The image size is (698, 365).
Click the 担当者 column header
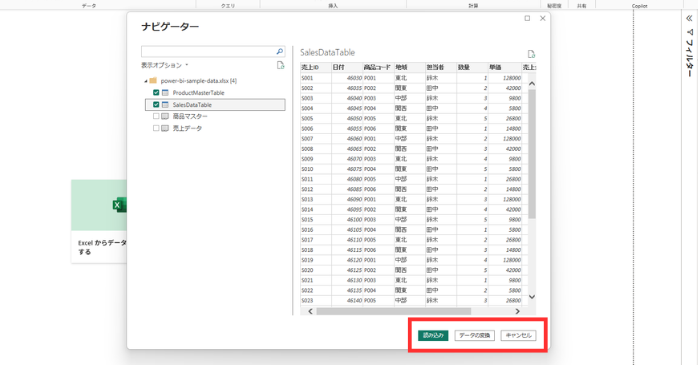pos(440,67)
